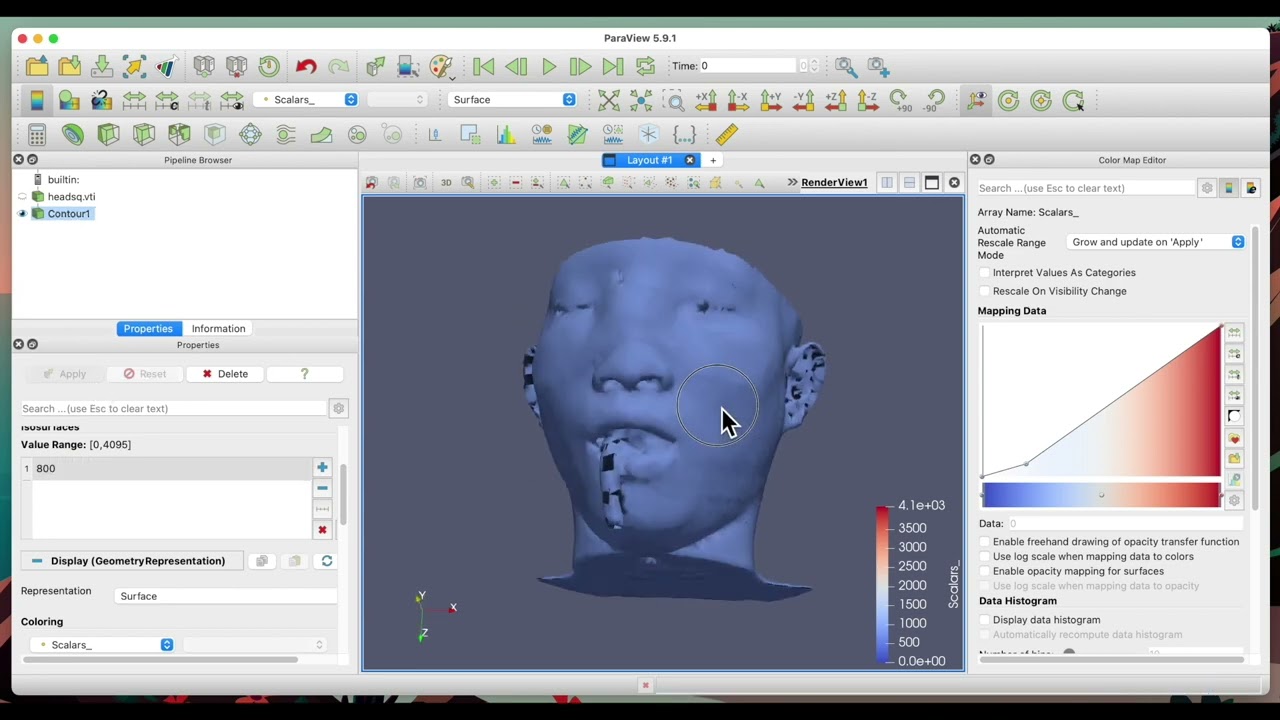
Task: Click the Rescale to Data Range icon
Action: pyautogui.click(x=134, y=100)
